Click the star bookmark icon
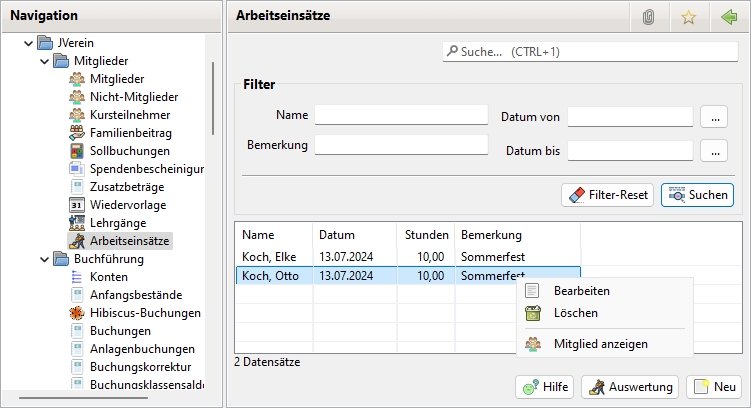 (x=687, y=16)
